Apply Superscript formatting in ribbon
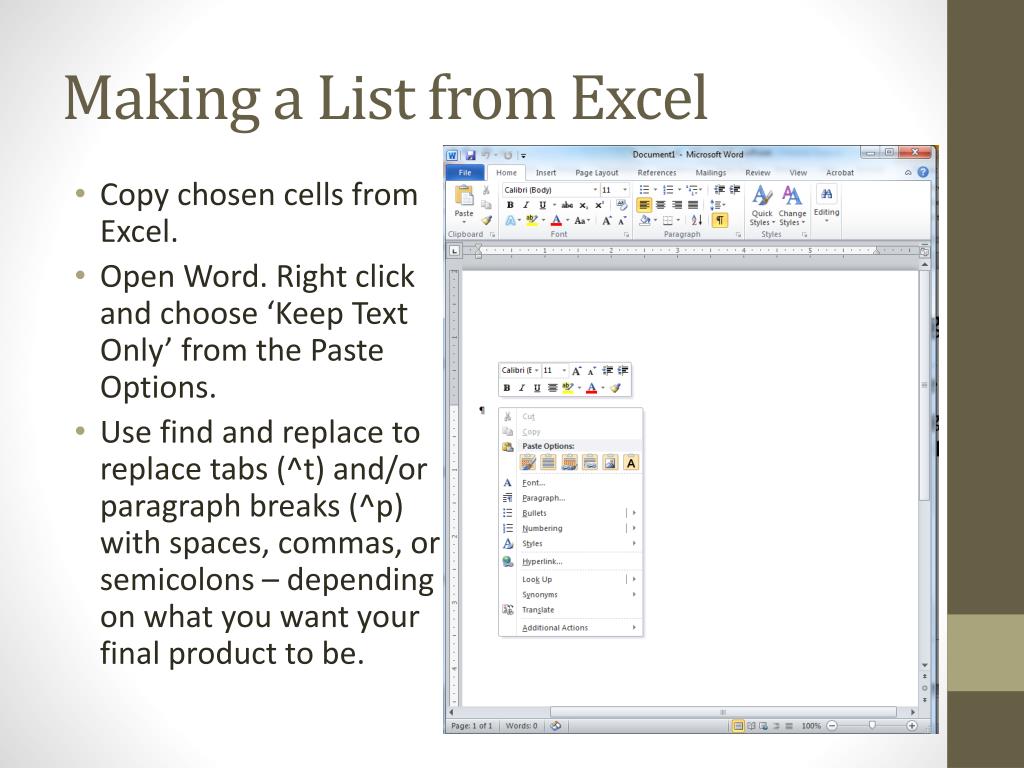Screen dimensions: 1024x768 598,205
